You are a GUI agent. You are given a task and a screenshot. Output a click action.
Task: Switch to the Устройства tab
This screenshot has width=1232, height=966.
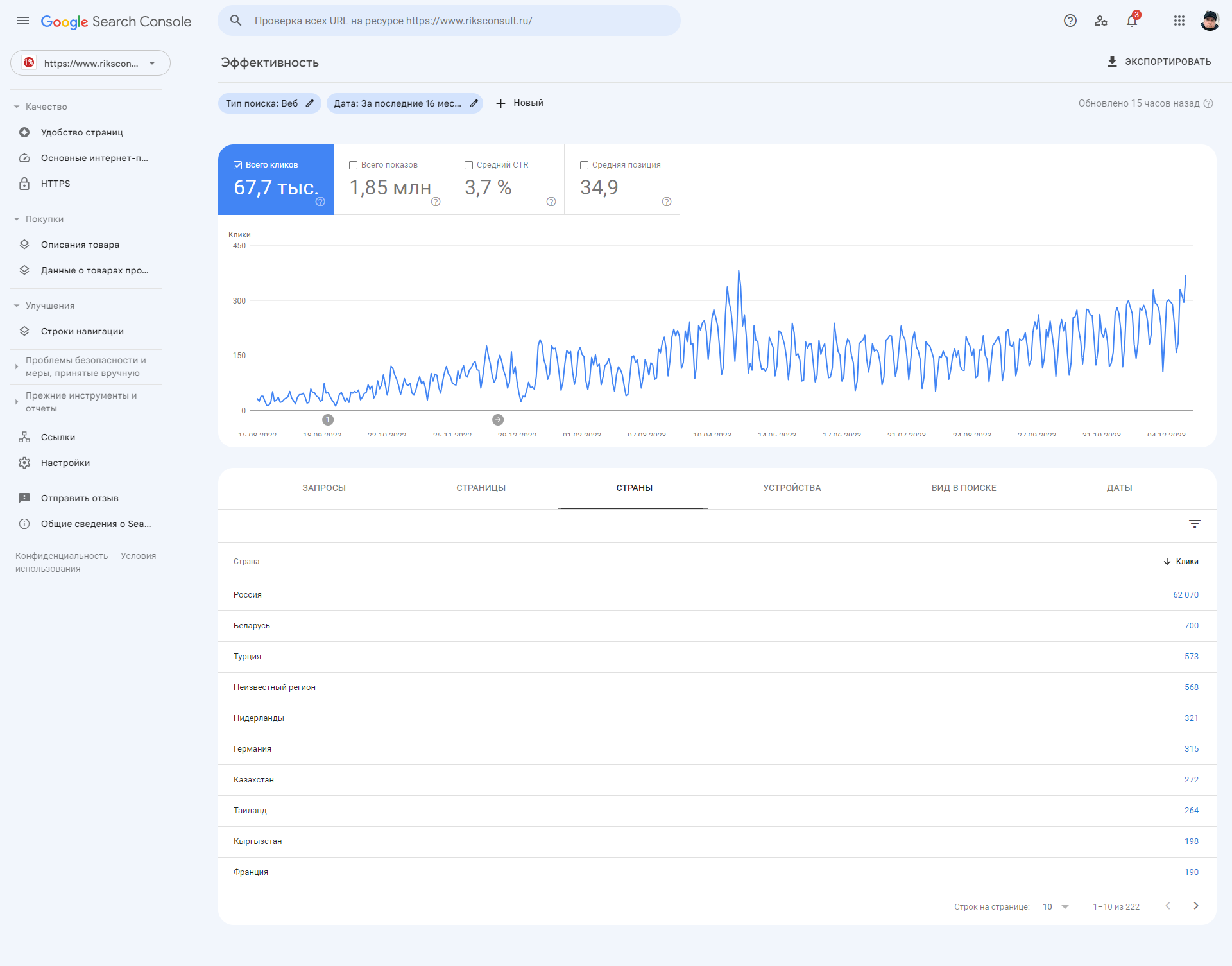tap(792, 488)
